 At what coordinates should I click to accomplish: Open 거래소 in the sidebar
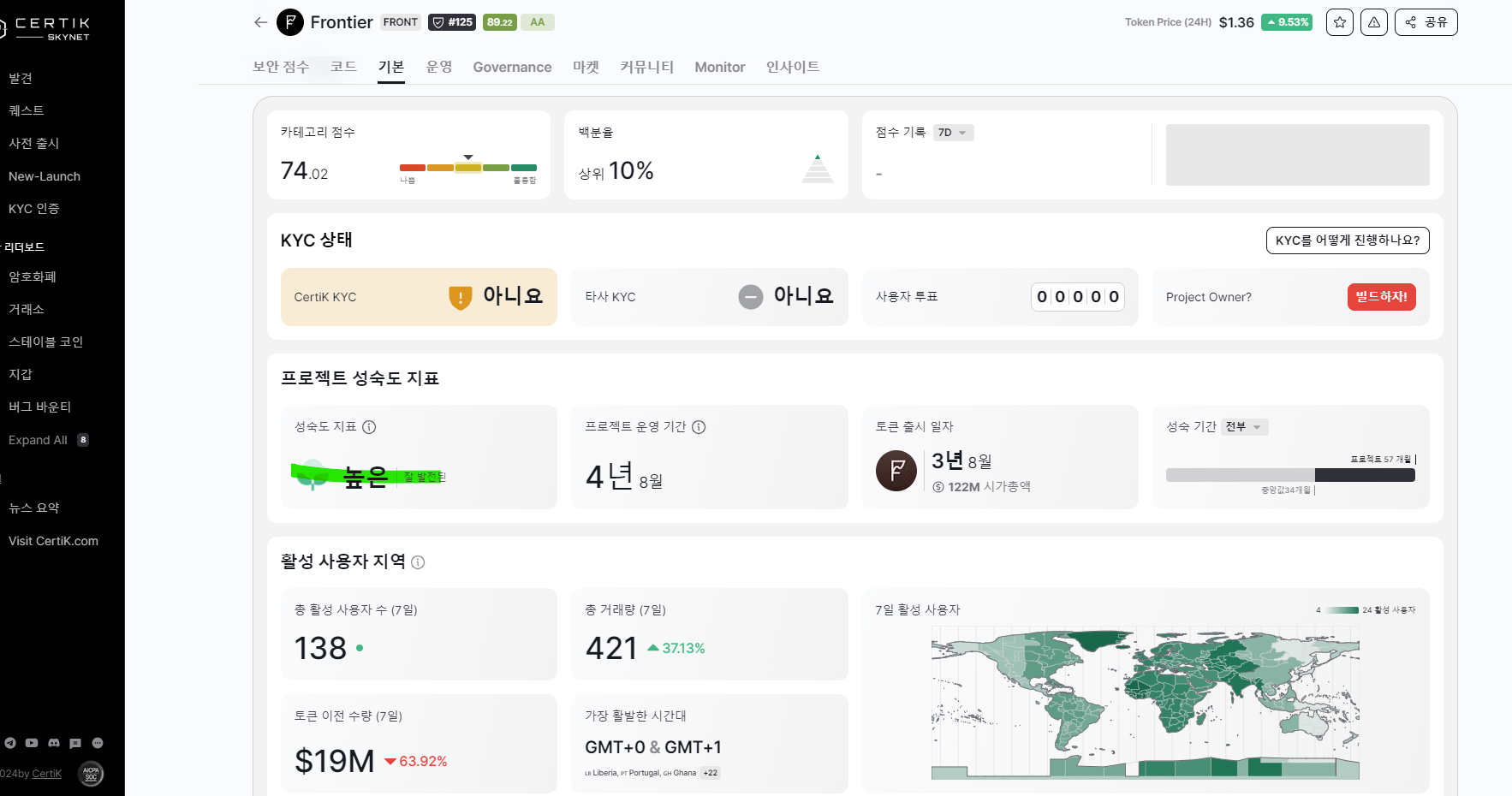(x=27, y=309)
